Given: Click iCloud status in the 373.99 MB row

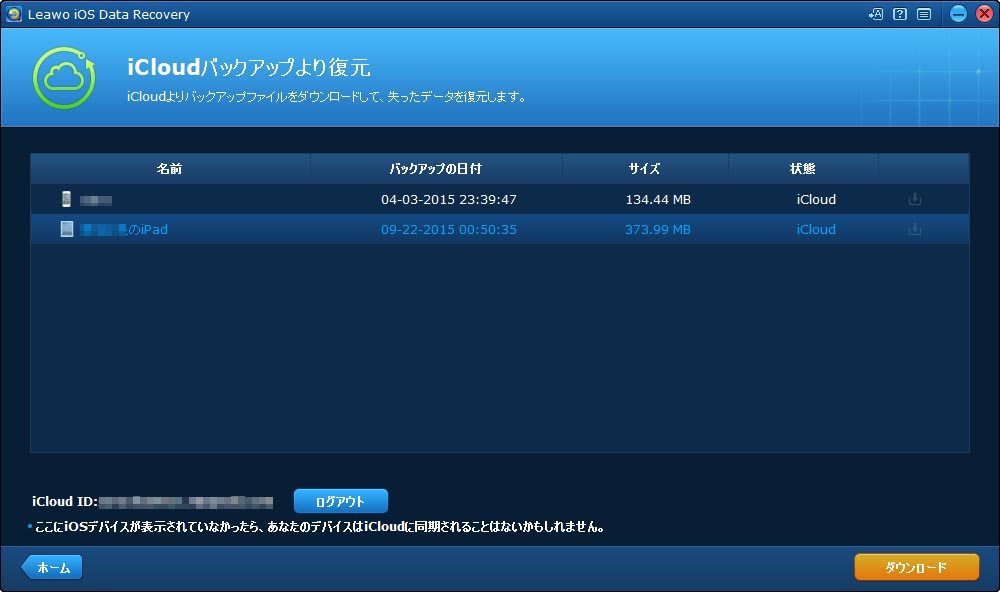Looking at the screenshot, I should tap(816, 230).
